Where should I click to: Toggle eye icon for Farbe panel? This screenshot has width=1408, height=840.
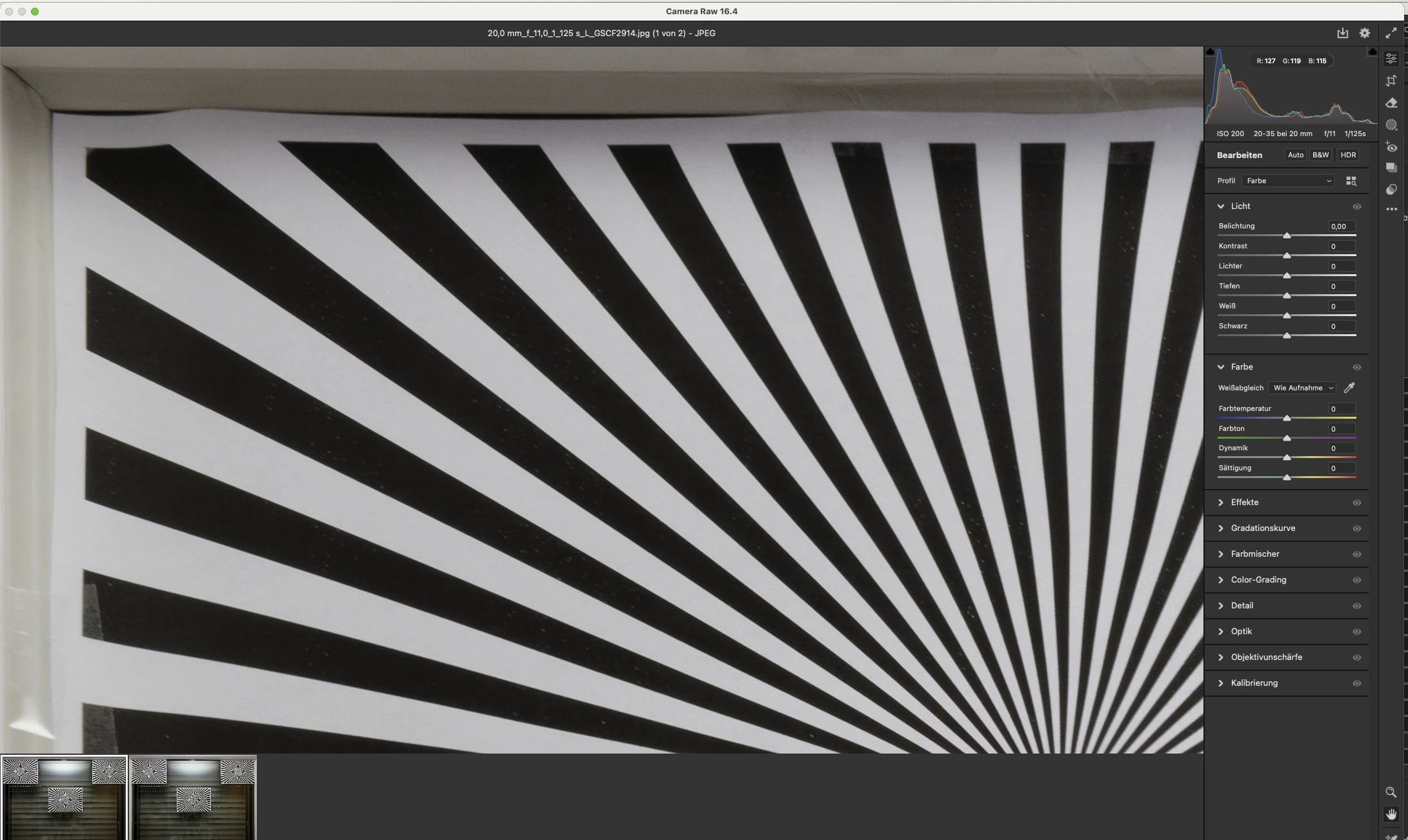pyautogui.click(x=1356, y=367)
